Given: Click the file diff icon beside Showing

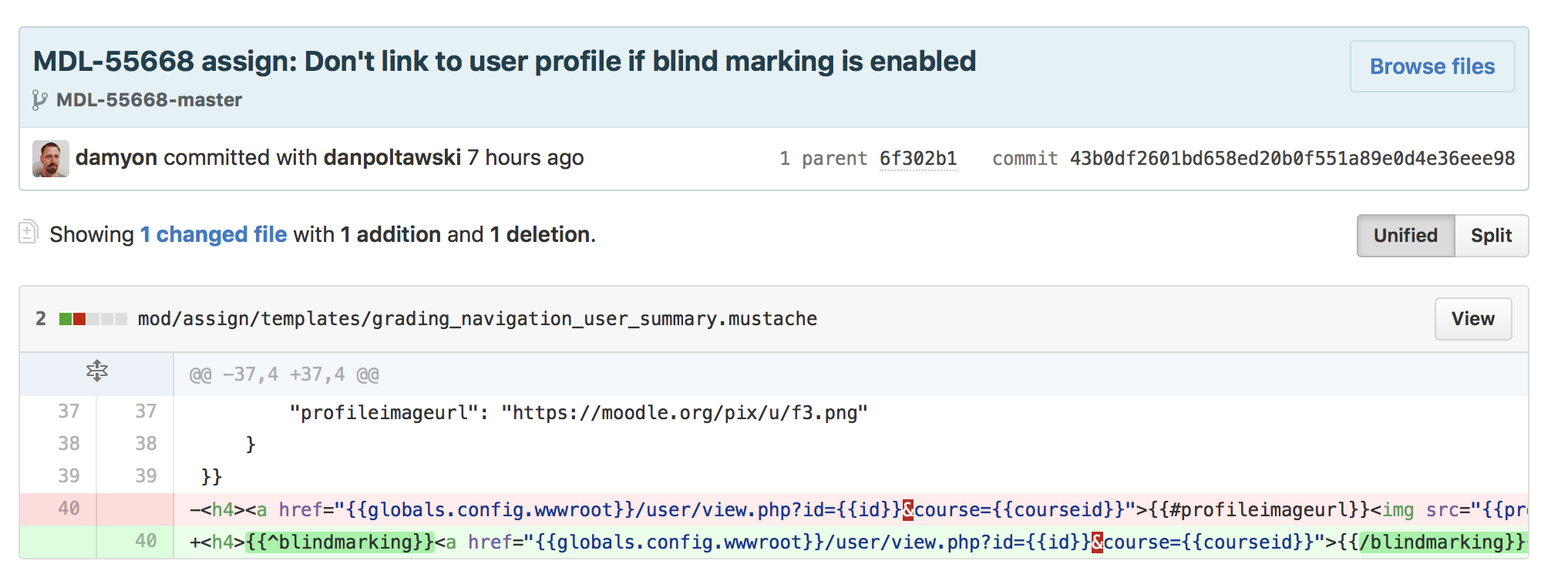Looking at the screenshot, I should 29,232.
